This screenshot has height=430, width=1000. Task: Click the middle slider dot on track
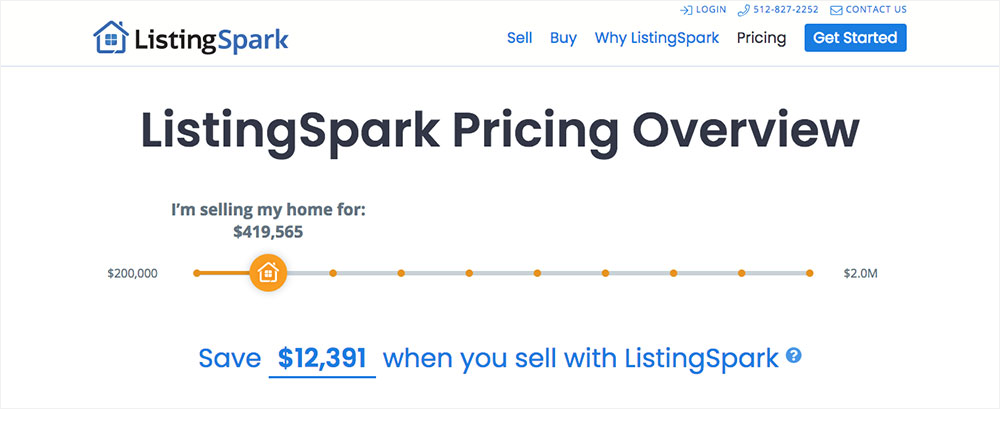537,273
